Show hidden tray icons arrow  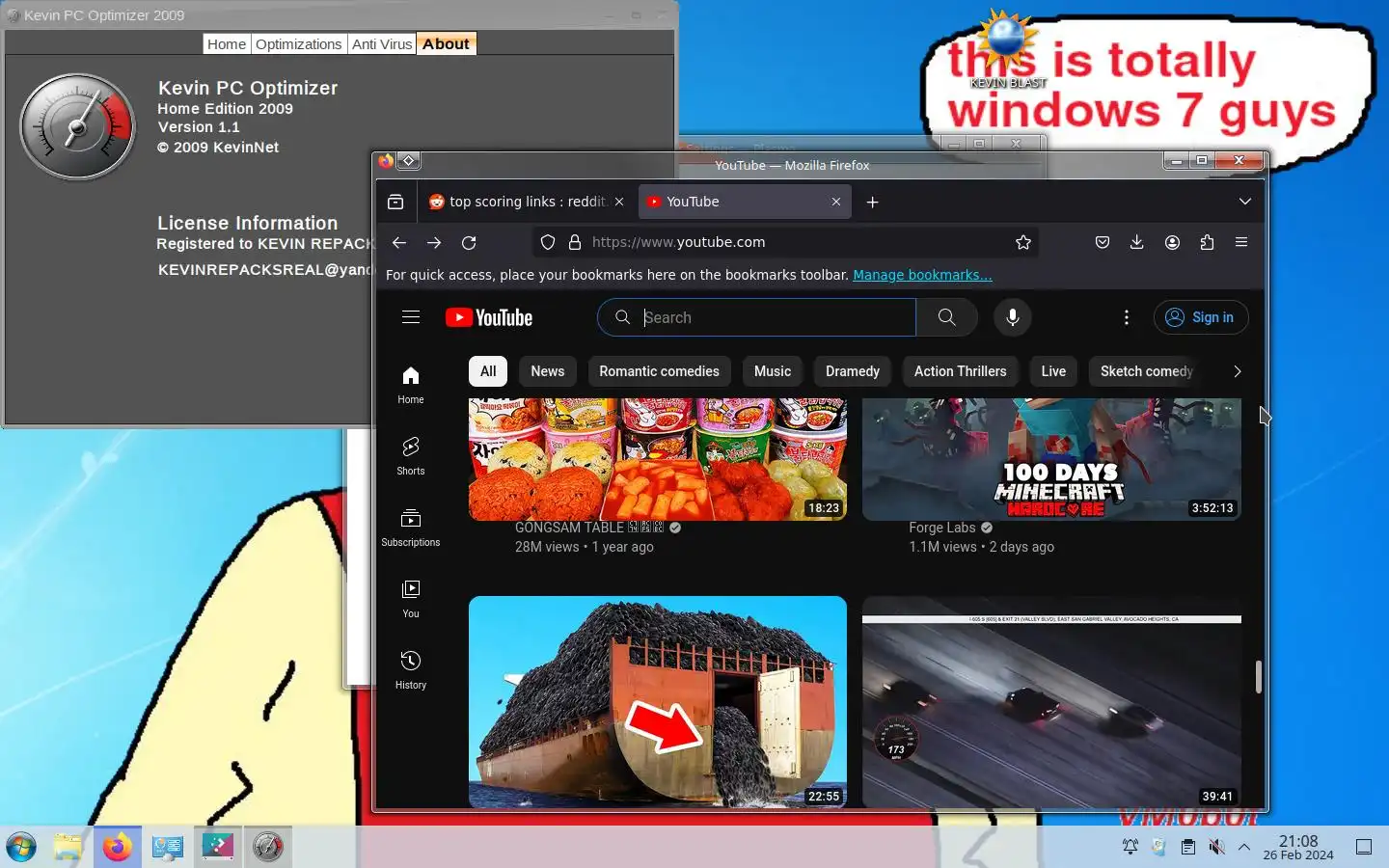tap(1244, 847)
